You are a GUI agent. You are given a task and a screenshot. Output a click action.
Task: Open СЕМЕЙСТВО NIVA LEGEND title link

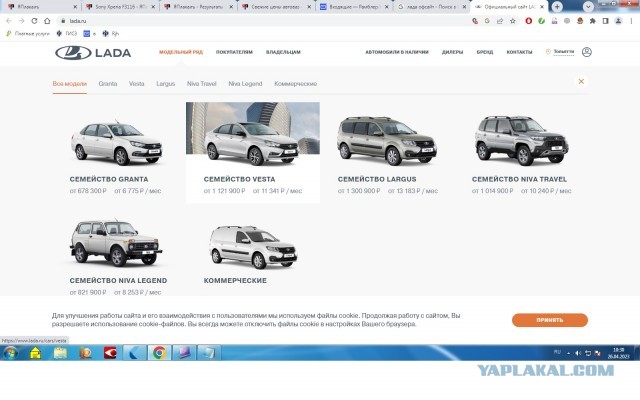(x=118, y=281)
